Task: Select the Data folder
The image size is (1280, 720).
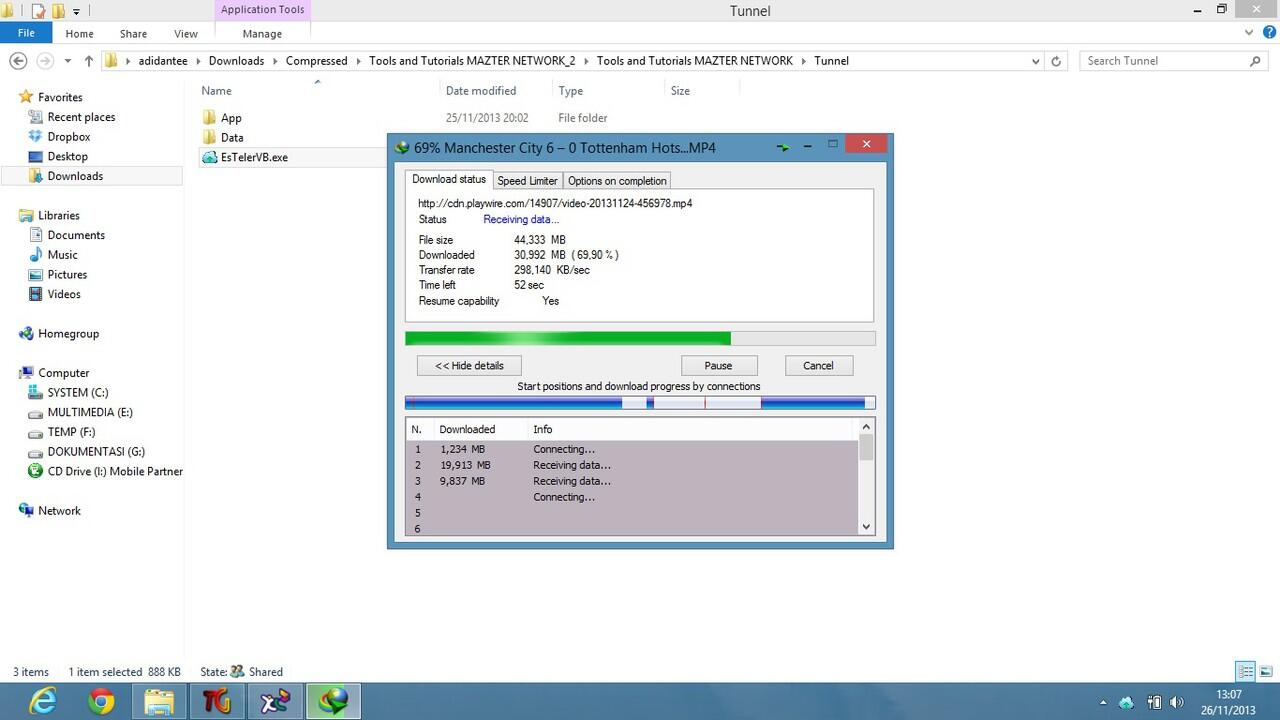Action: (232, 138)
